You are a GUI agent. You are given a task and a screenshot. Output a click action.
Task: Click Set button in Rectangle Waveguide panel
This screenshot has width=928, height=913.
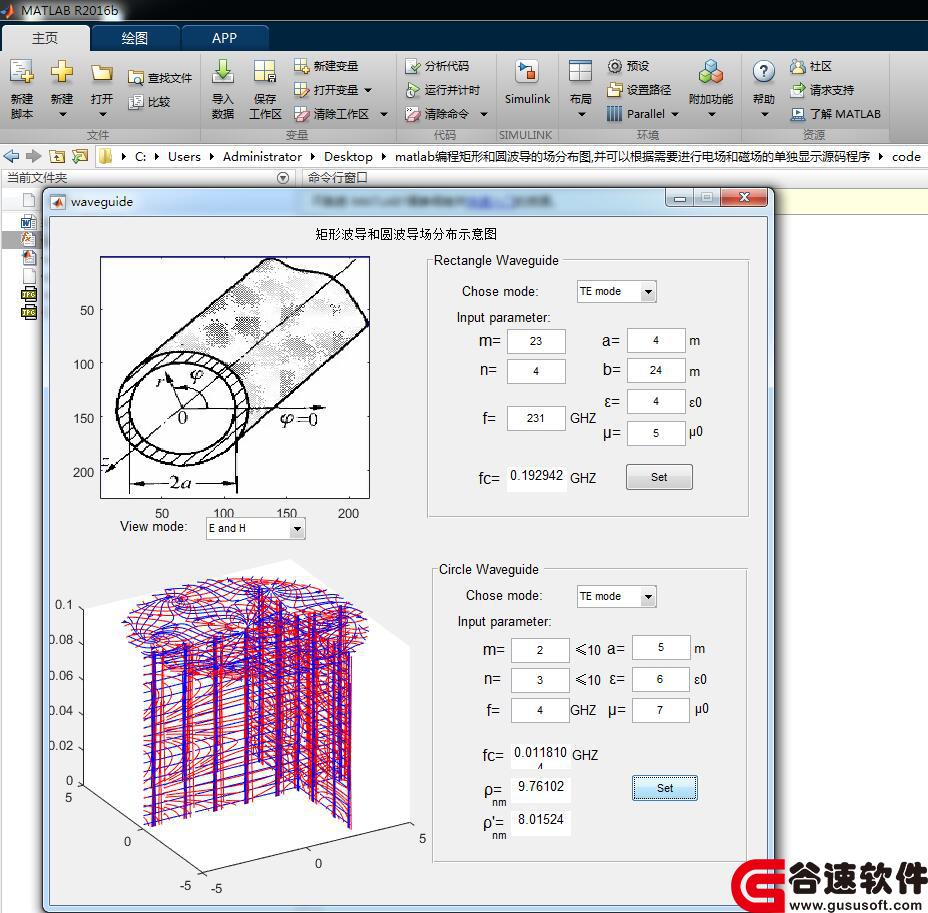(x=659, y=477)
